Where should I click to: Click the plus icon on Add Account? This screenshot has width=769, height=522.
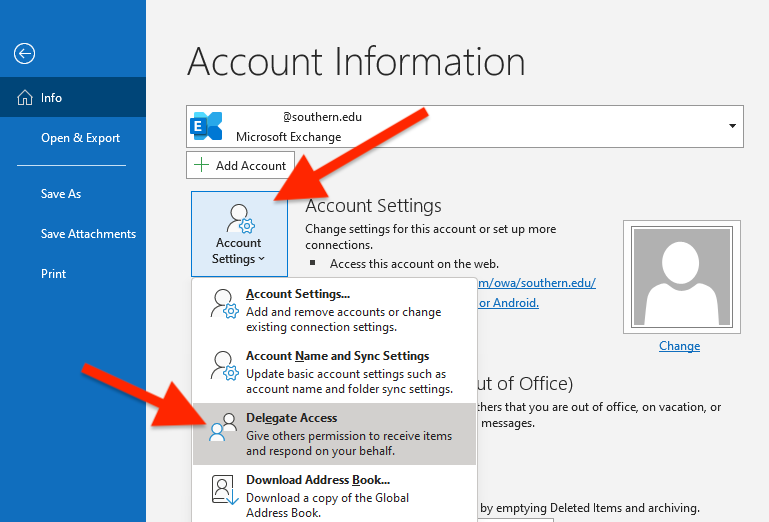tap(202, 166)
